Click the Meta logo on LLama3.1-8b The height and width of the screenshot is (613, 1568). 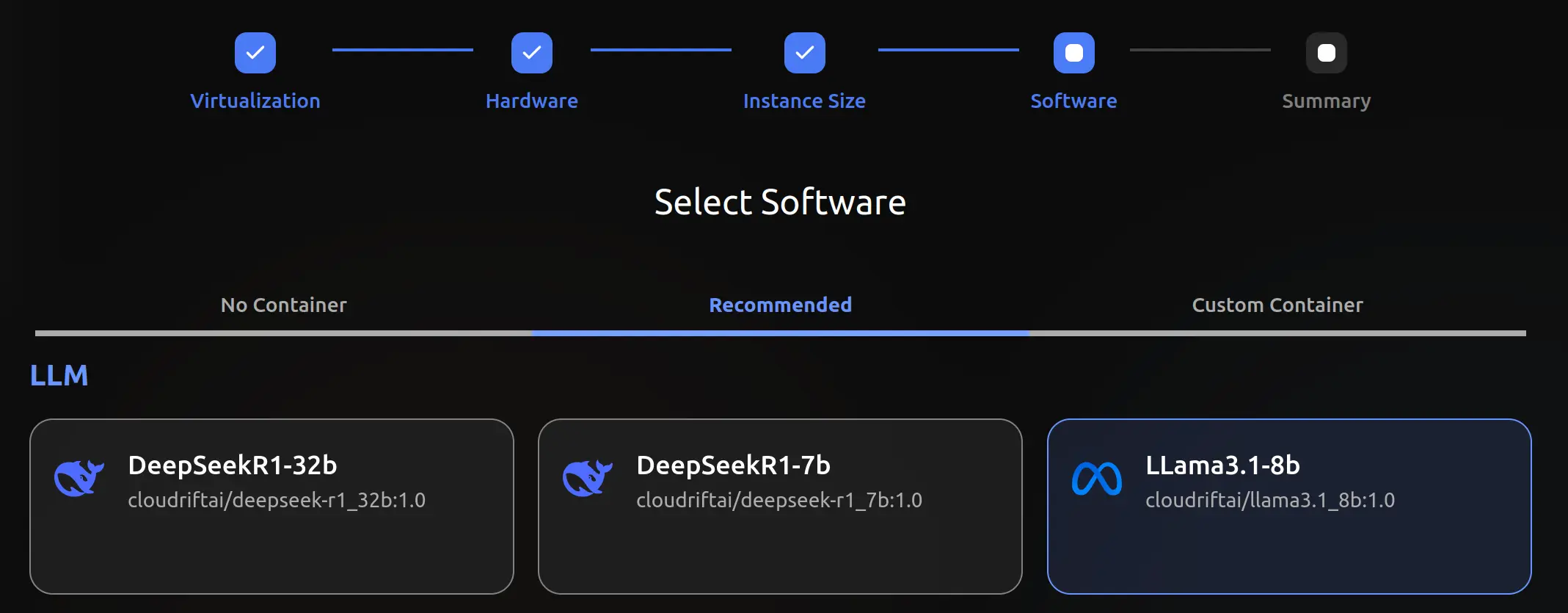click(1097, 479)
